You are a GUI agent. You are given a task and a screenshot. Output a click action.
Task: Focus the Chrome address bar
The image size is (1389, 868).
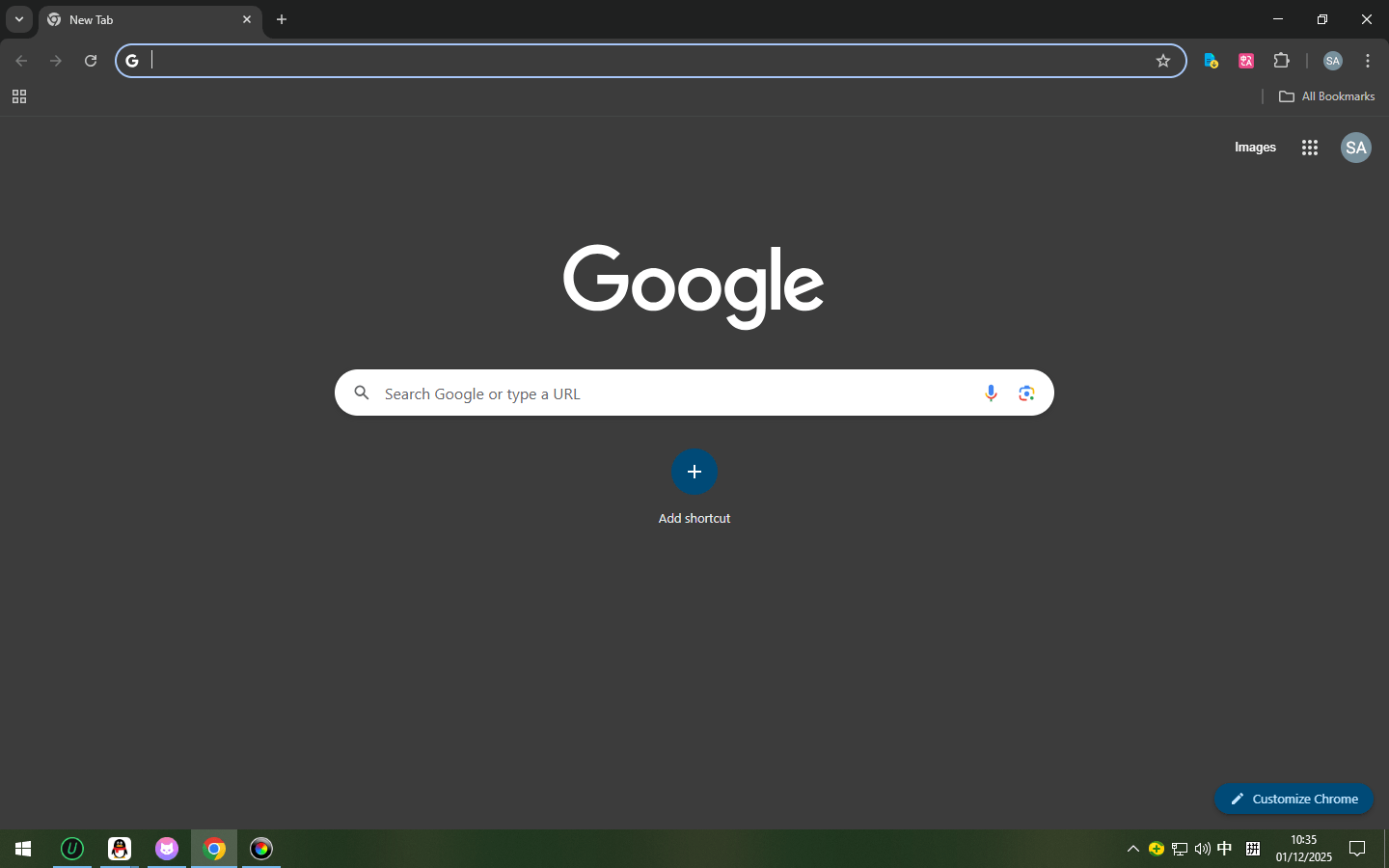point(650,61)
